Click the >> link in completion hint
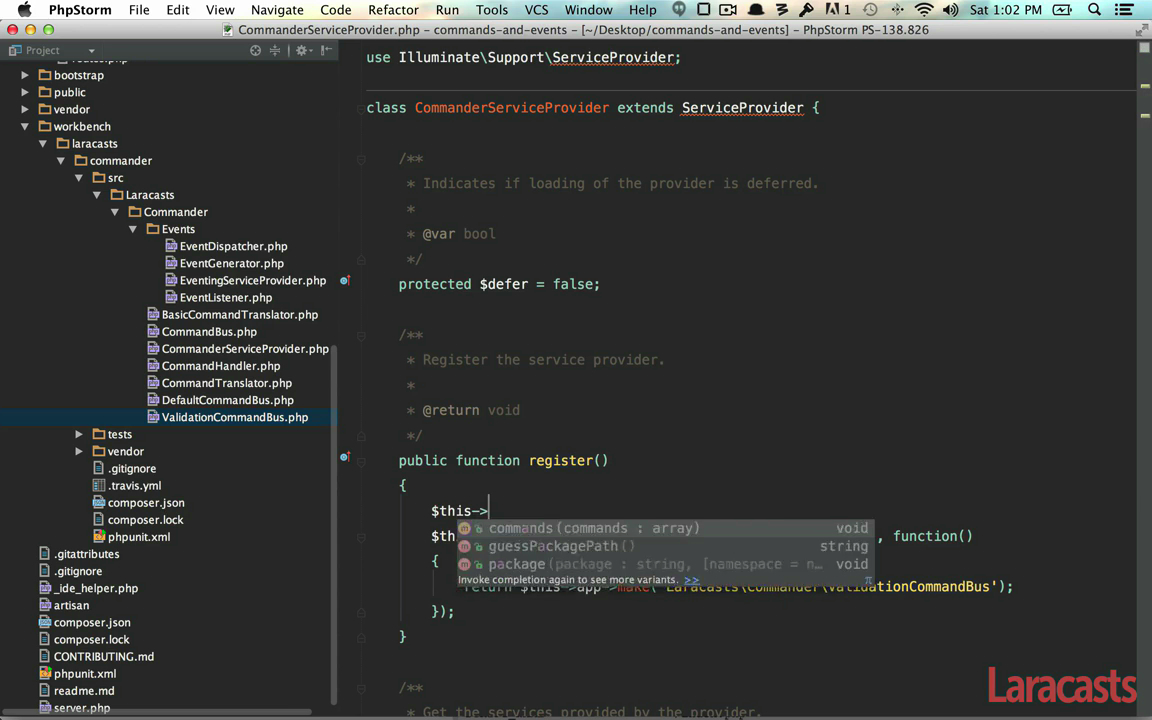 tap(691, 580)
